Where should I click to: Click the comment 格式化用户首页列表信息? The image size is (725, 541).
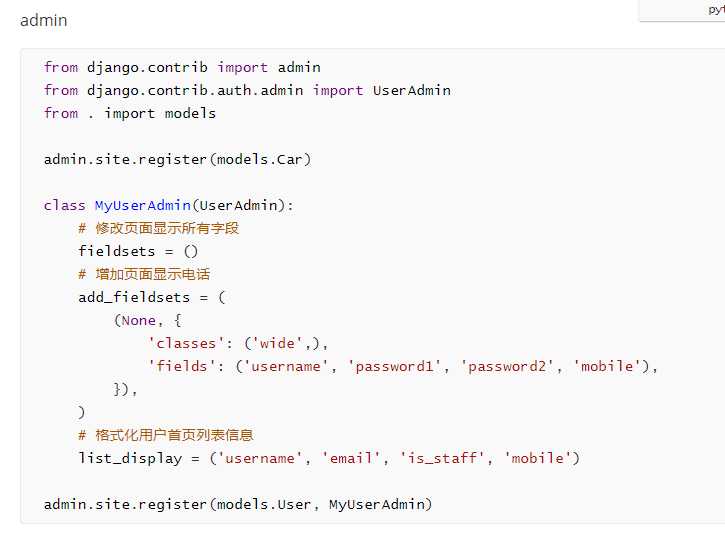click(x=166, y=435)
